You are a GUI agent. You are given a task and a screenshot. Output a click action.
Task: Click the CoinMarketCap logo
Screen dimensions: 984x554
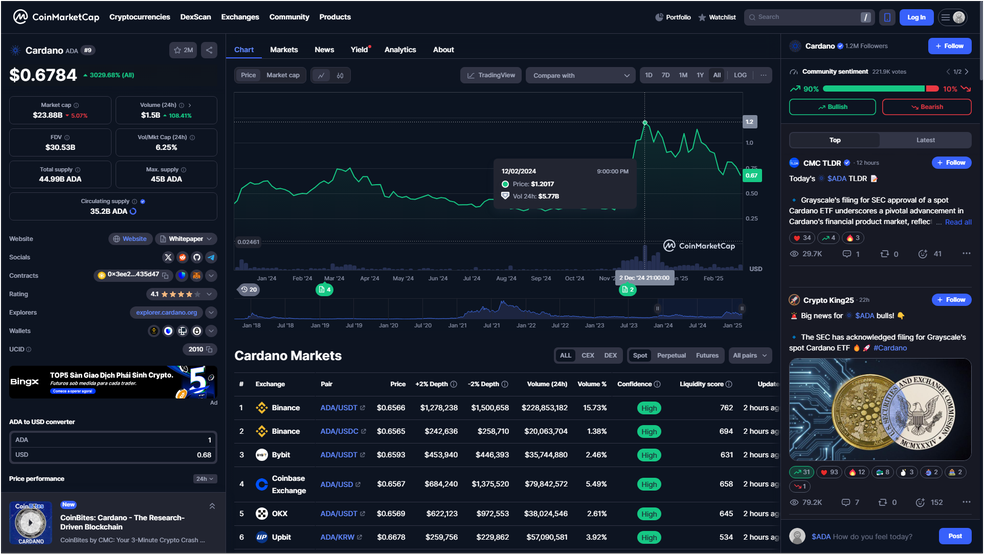(x=56, y=17)
